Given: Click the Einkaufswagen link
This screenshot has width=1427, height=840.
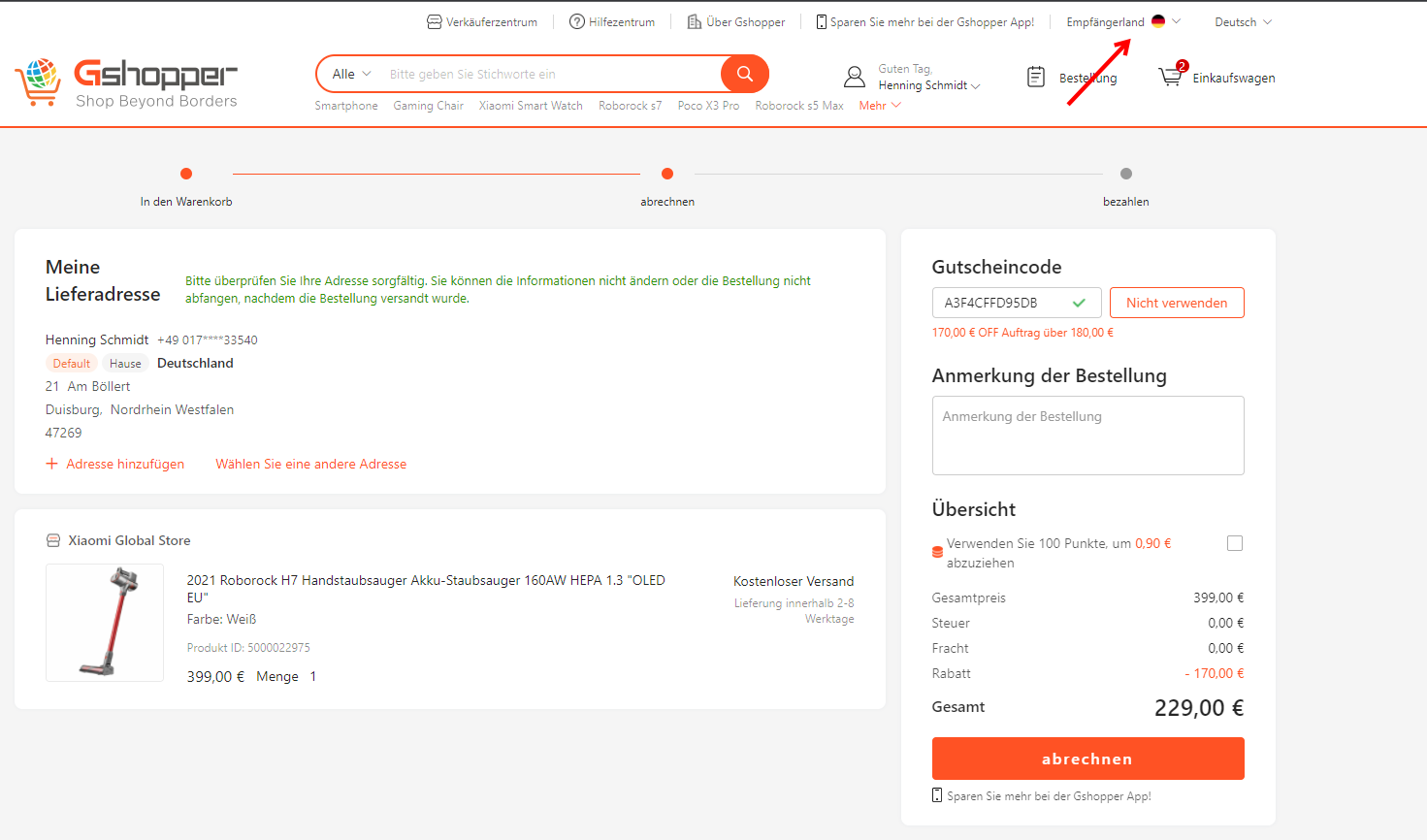Looking at the screenshot, I should (1234, 78).
